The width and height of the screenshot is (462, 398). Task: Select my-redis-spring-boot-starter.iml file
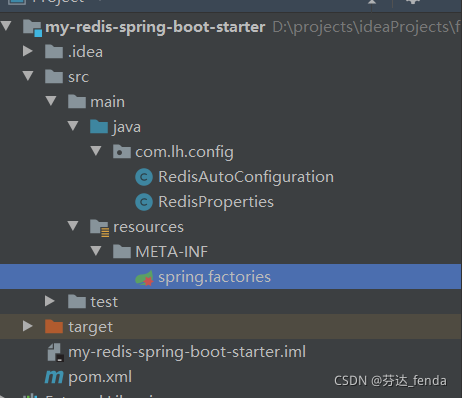coord(187,352)
